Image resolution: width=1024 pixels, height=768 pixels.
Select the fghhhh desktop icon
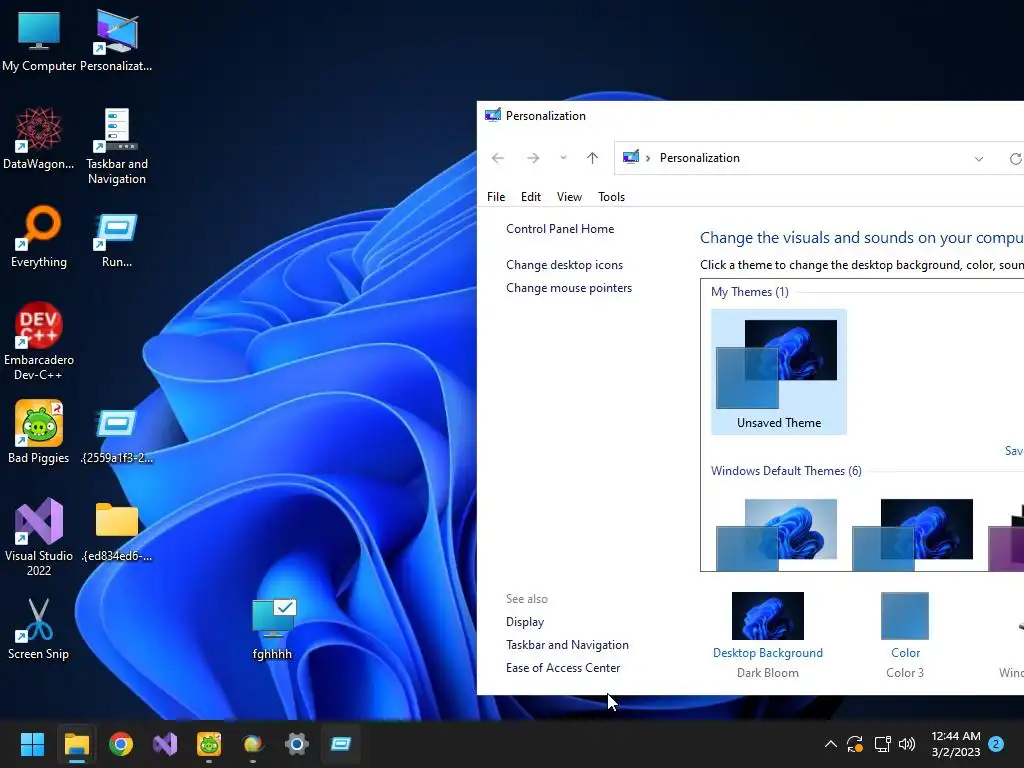tap(272, 630)
